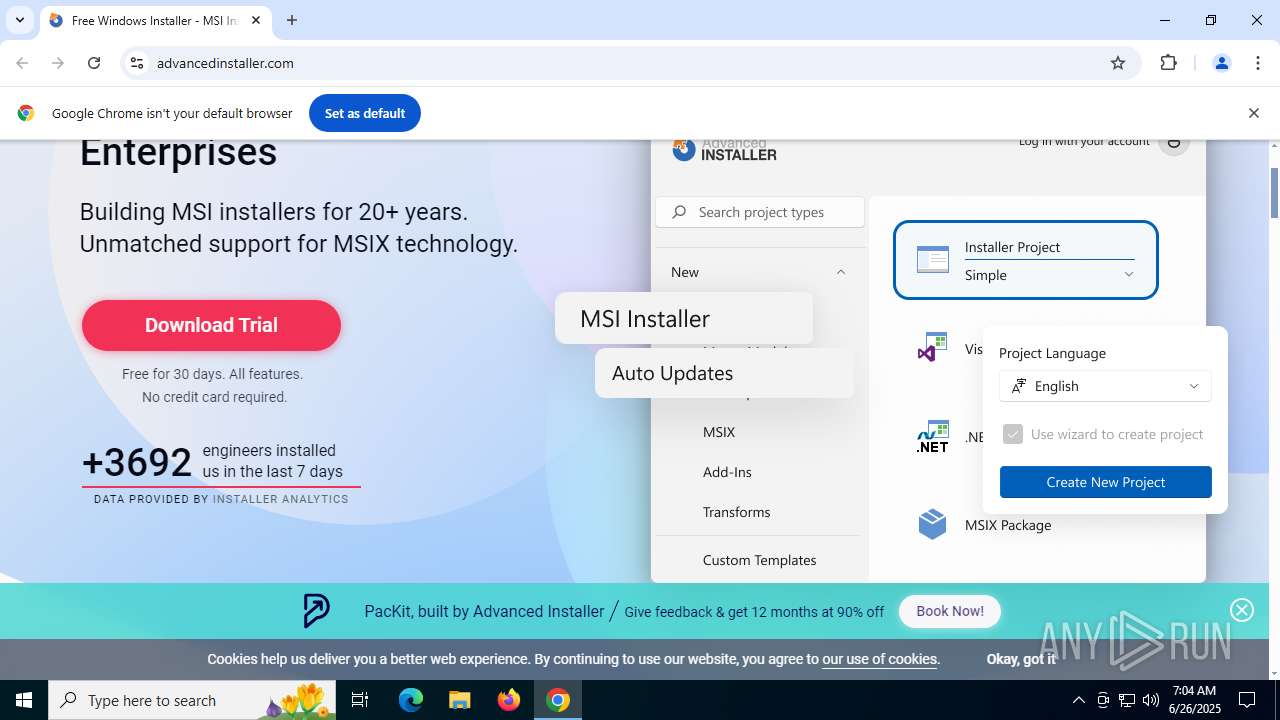Select Custom Templates in the list
The height and width of the screenshot is (720, 1280).
coord(759,560)
